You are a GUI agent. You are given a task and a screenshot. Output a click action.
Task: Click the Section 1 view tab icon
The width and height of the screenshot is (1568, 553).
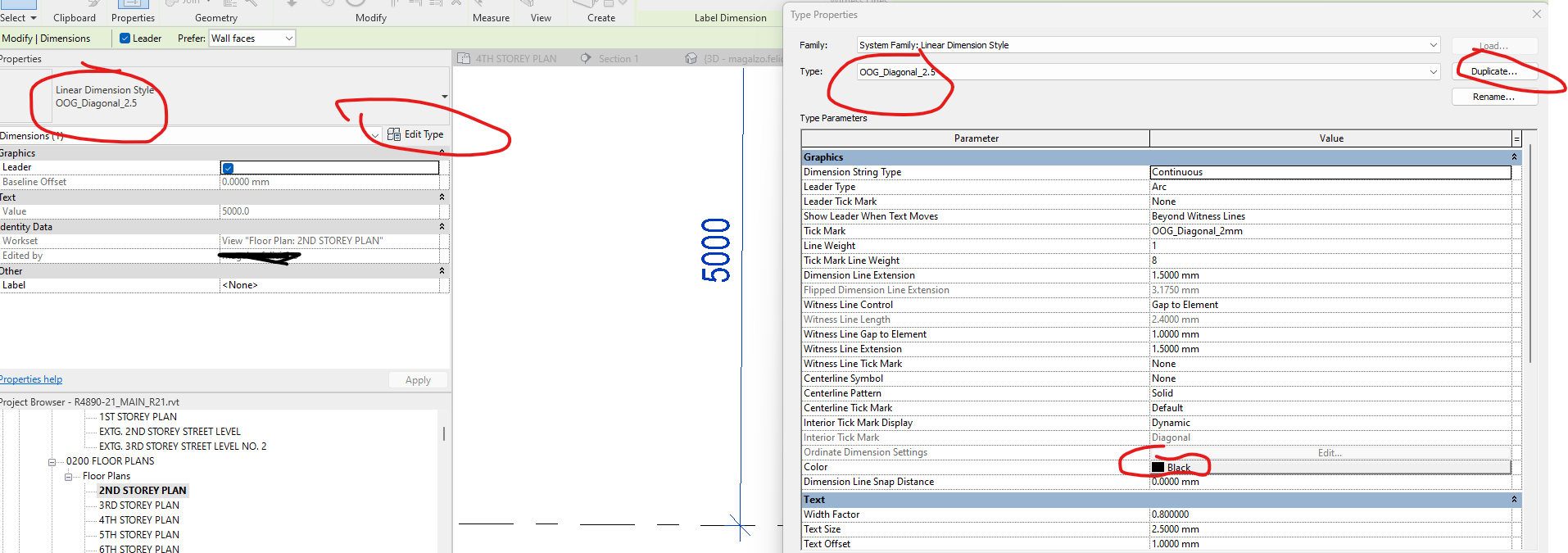[586, 59]
